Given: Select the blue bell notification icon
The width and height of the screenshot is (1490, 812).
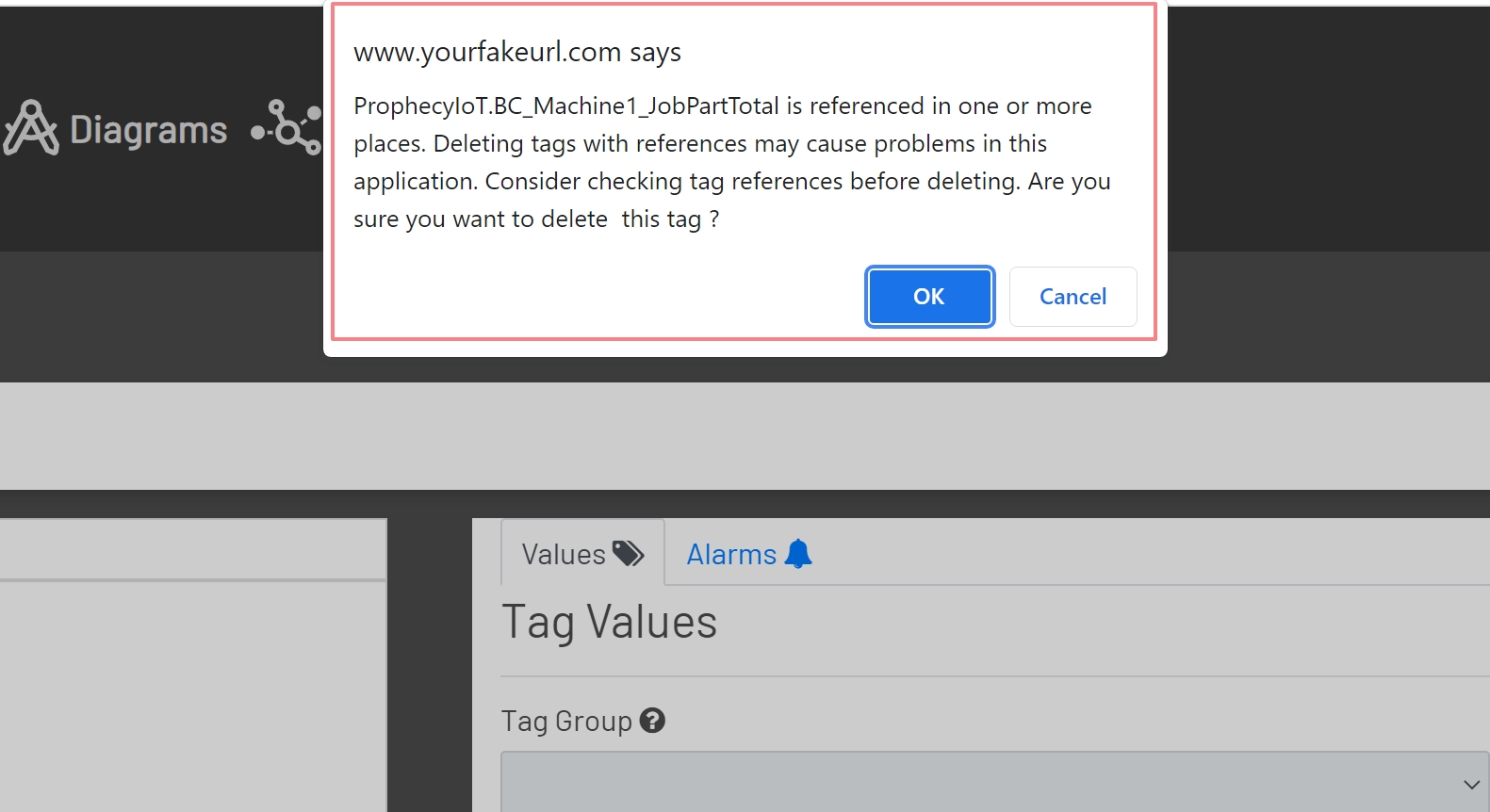Looking at the screenshot, I should click(798, 554).
